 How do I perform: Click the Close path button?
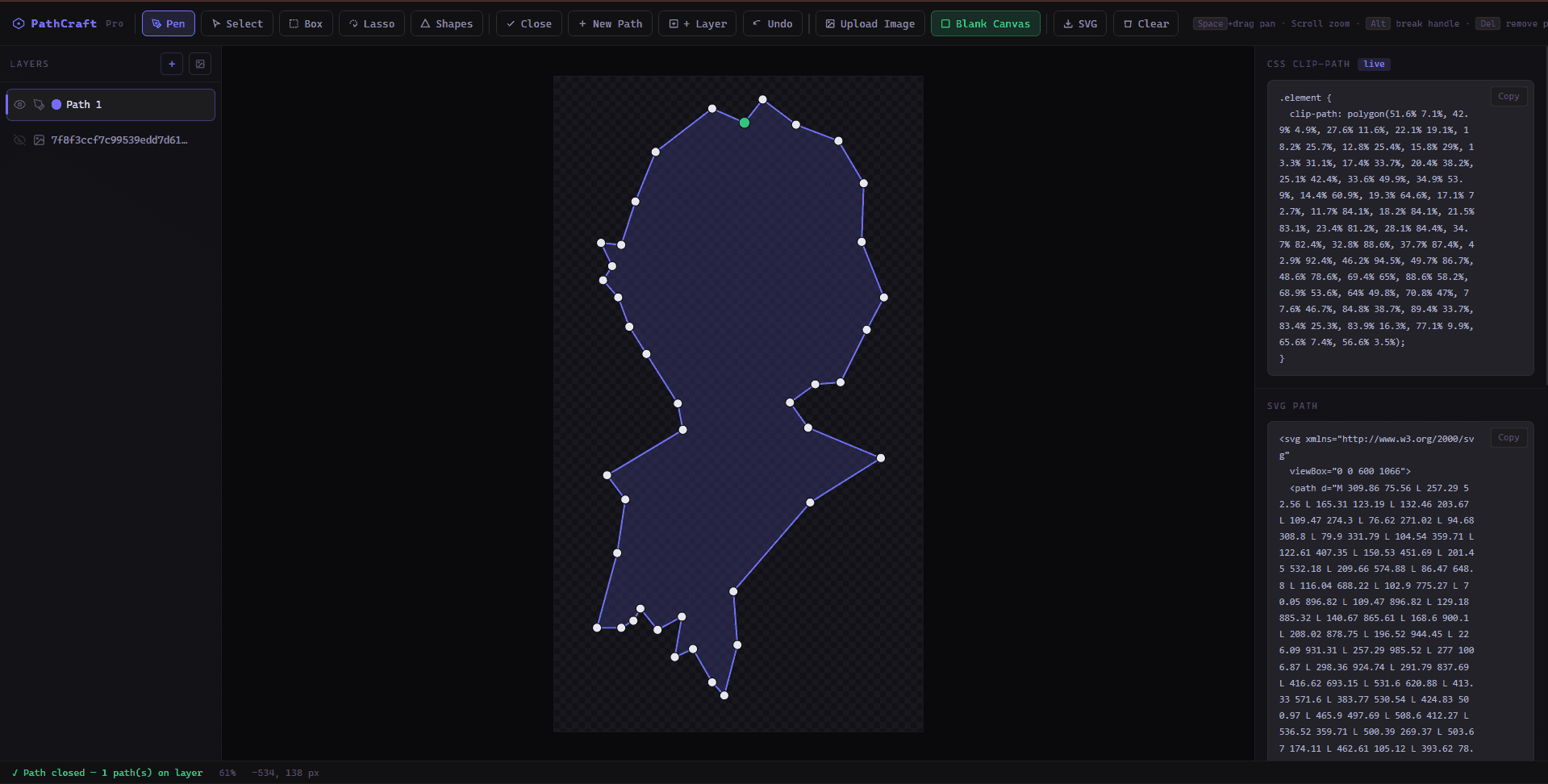point(528,23)
